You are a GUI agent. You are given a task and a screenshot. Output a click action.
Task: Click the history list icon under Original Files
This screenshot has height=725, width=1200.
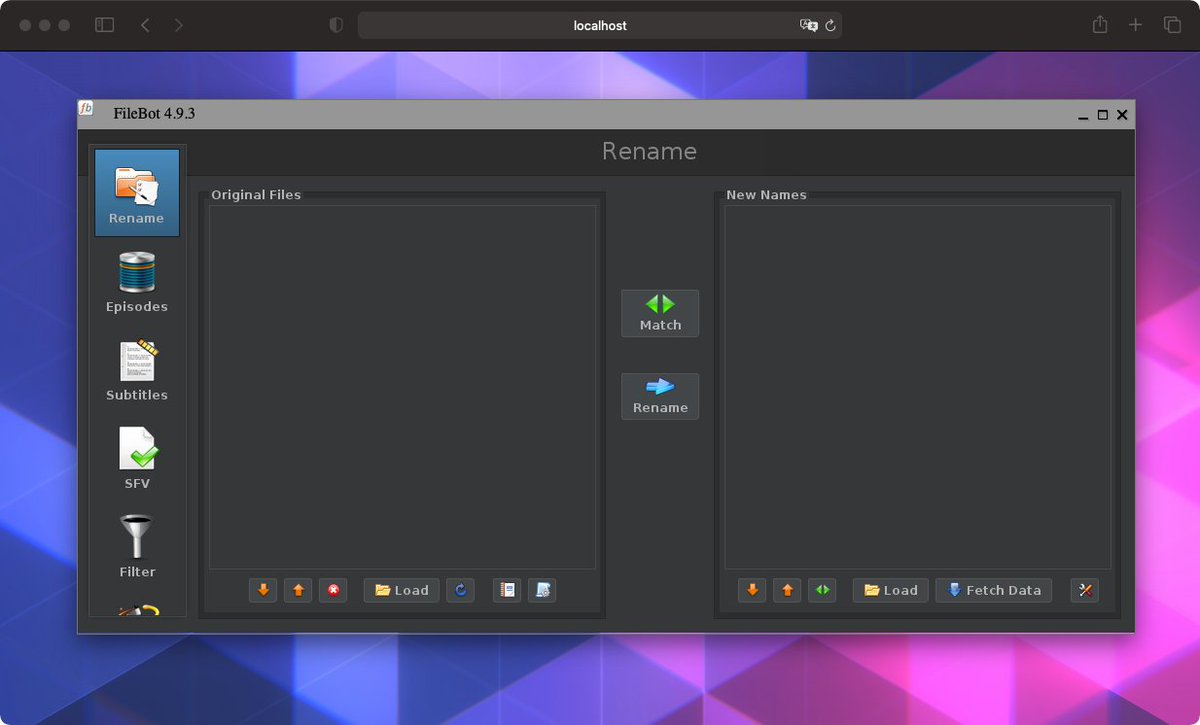(x=507, y=590)
